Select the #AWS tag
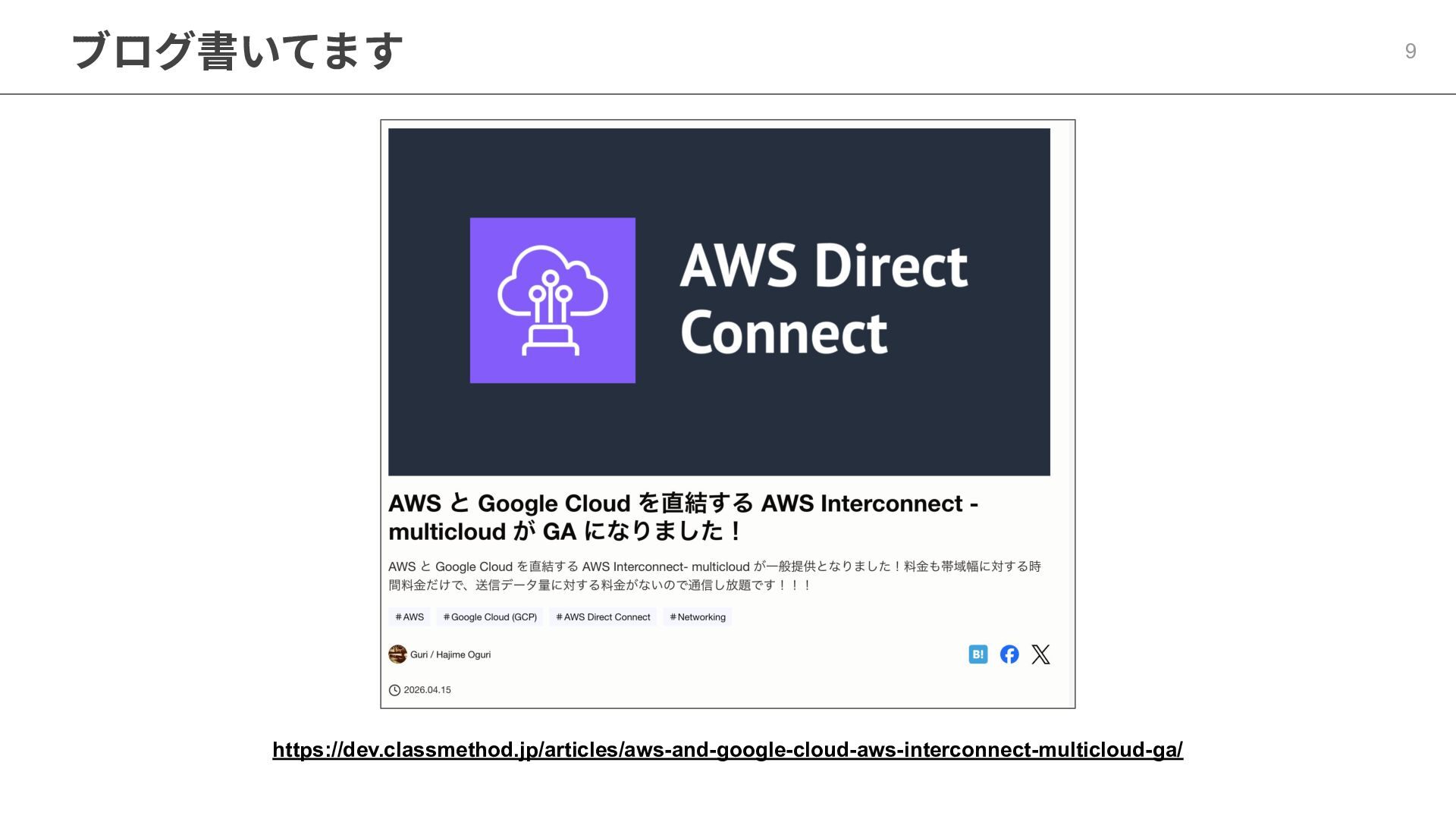Viewport: 1456px width, 819px height. [x=409, y=617]
